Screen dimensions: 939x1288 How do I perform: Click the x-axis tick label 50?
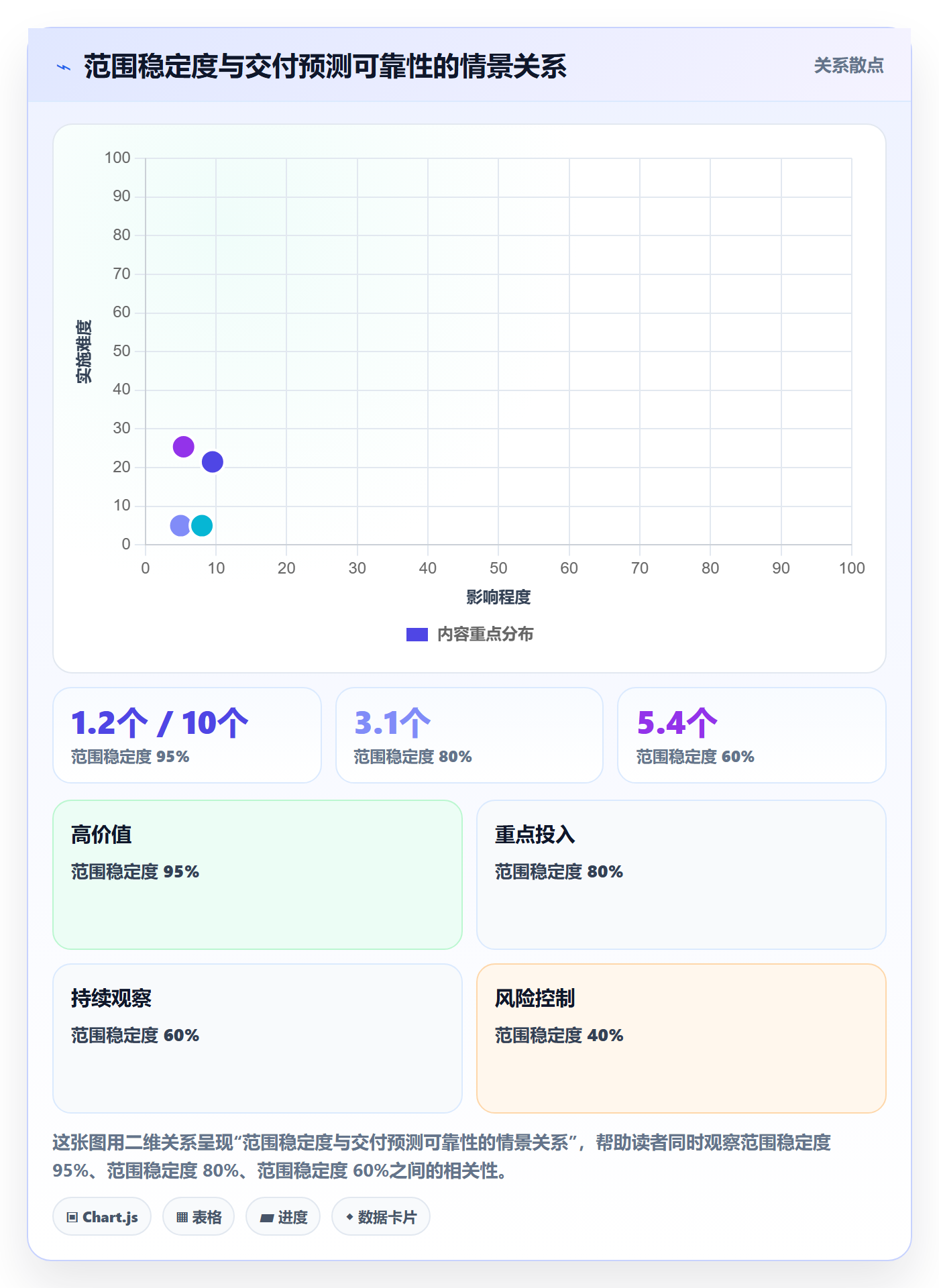(498, 568)
